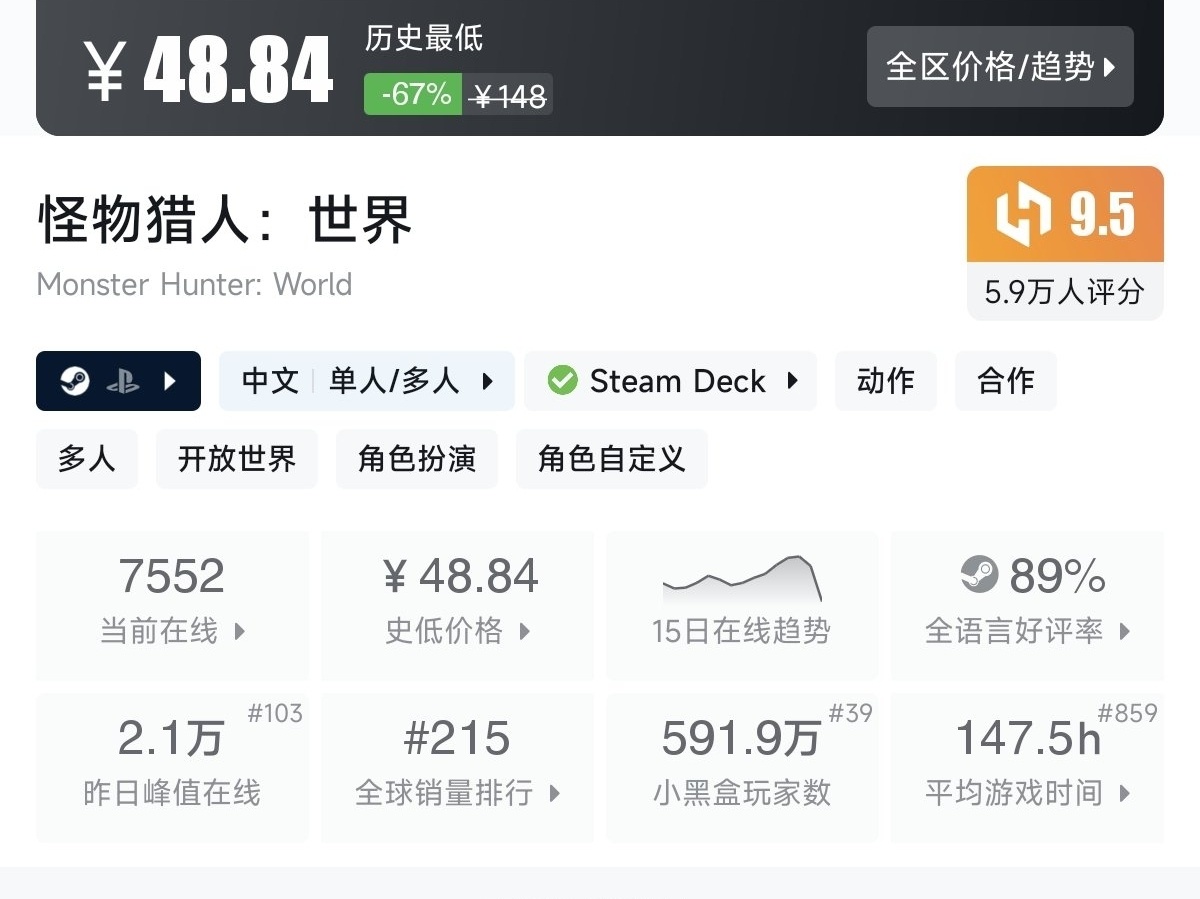1200x899 pixels.
Task: Click the PlayStation platform icon
Action: 122,381
